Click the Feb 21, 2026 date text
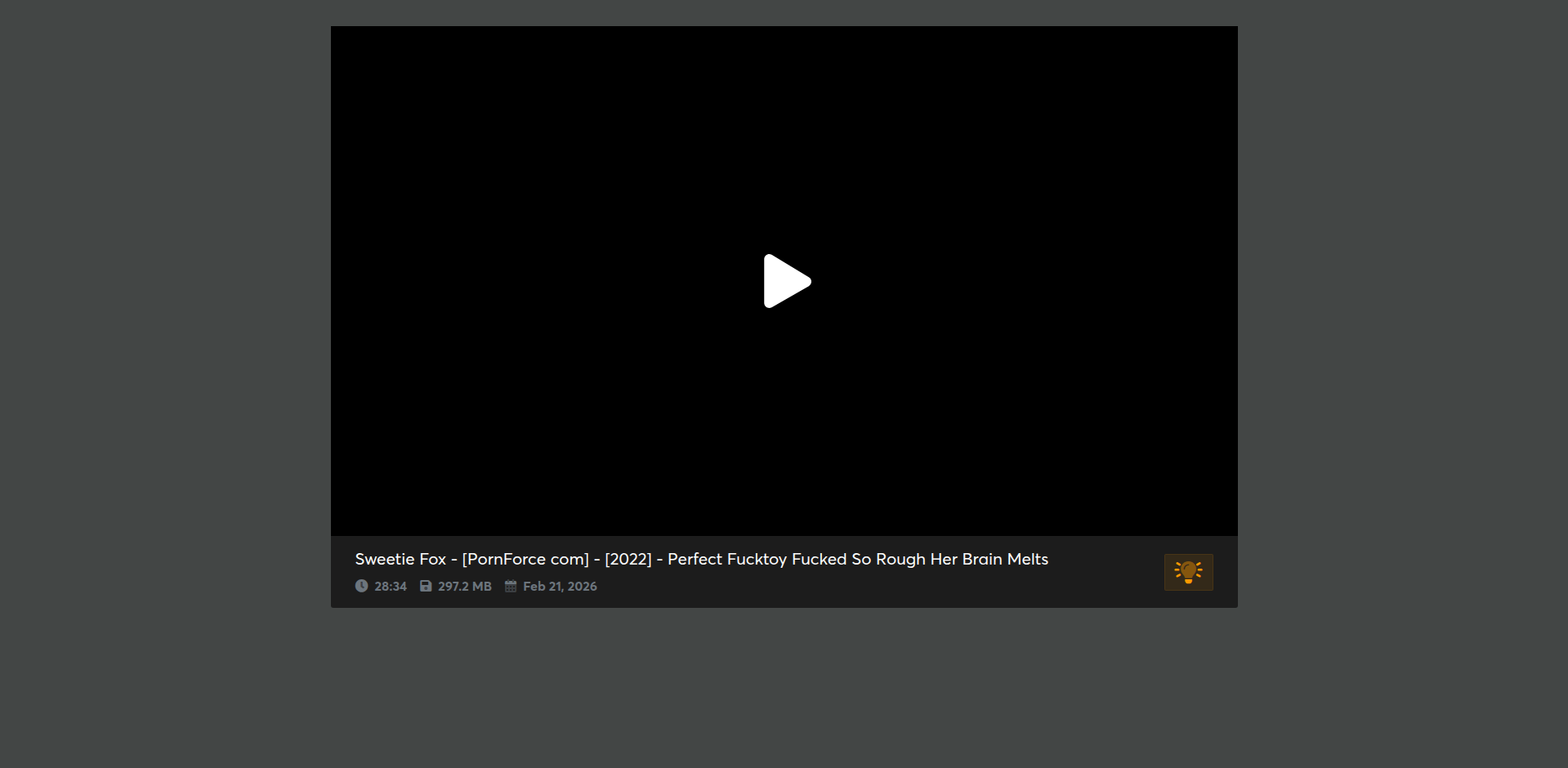Screen dimensions: 1568x768 pyautogui.click(x=560, y=587)
